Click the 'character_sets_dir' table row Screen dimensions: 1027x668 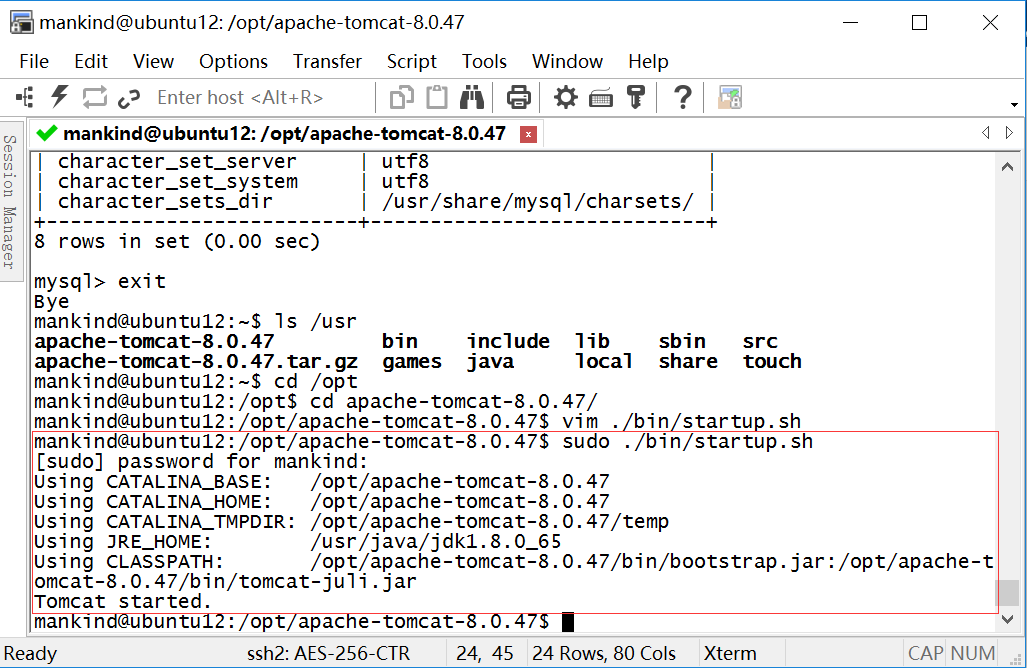(375, 202)
